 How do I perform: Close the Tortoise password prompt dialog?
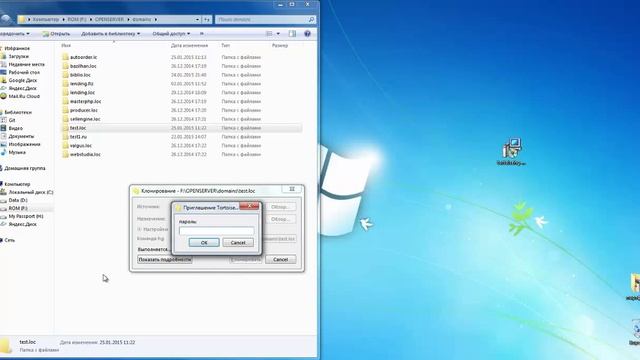tap(249, 206)
